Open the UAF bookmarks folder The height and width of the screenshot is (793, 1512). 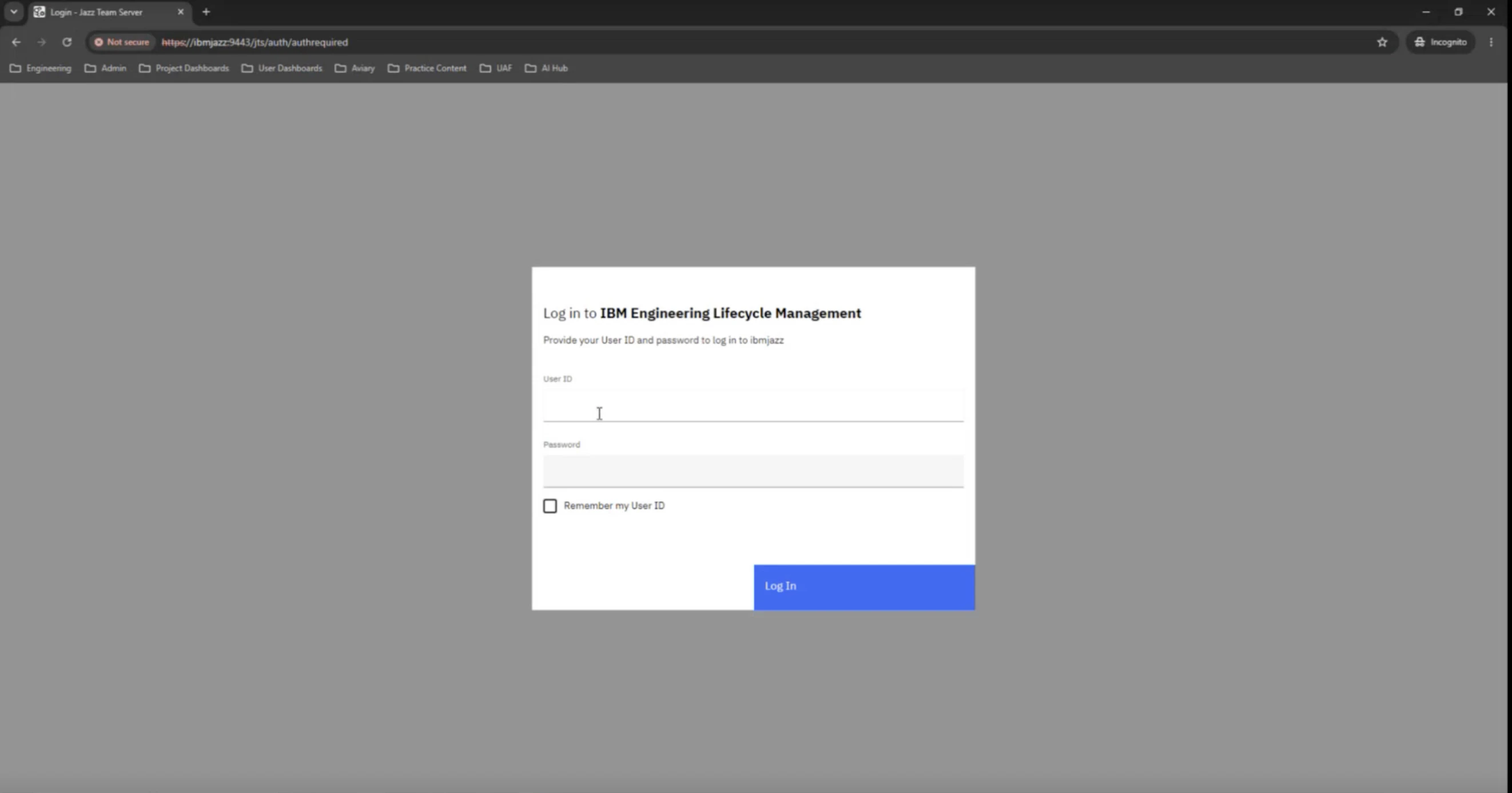click(496, 68)
